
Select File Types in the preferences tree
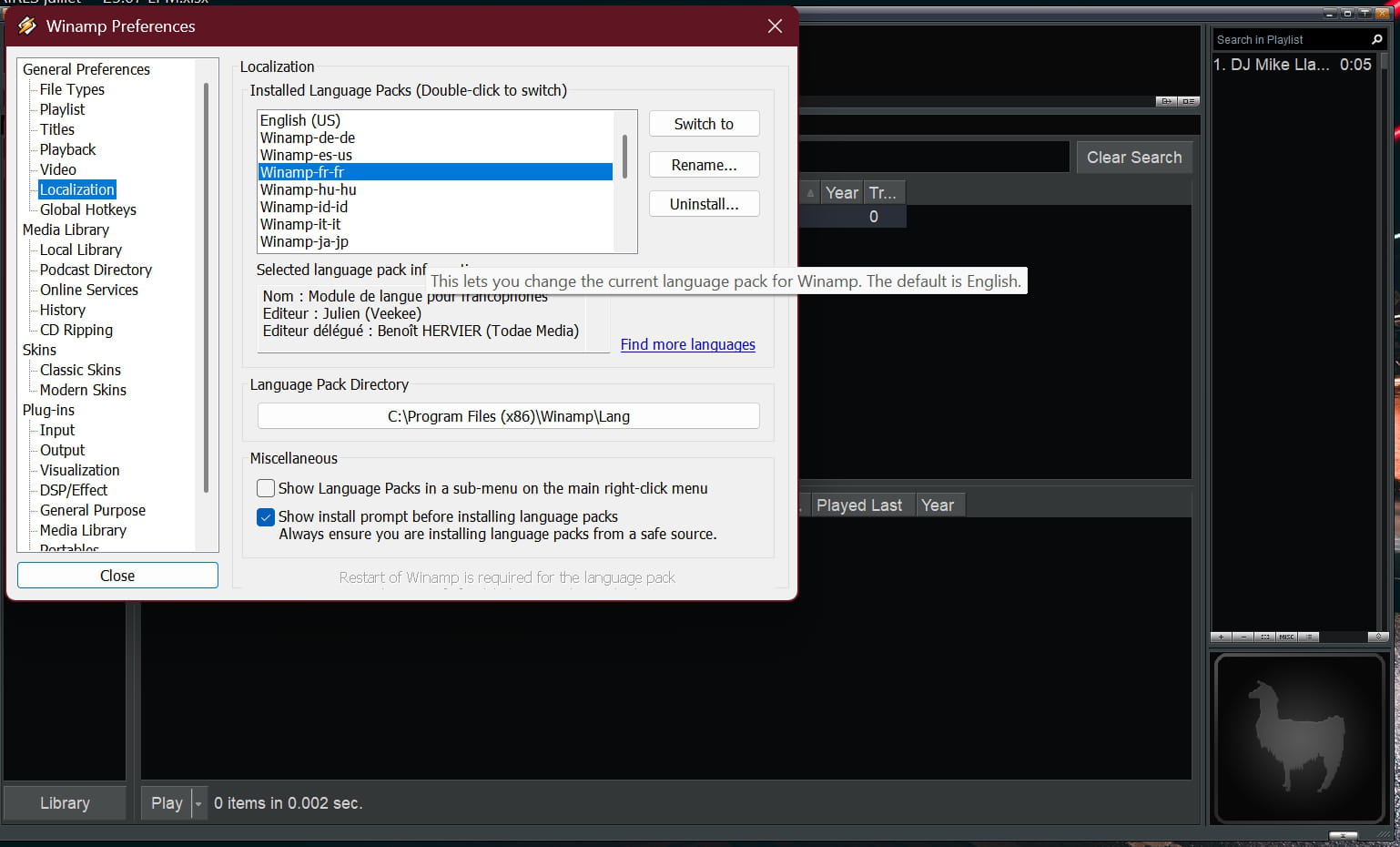(72, 89)
